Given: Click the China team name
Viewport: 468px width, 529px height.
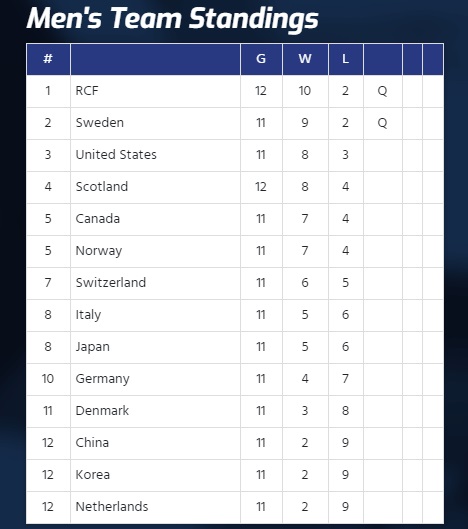Looking at the screenshot, I should tap(92, 443).
